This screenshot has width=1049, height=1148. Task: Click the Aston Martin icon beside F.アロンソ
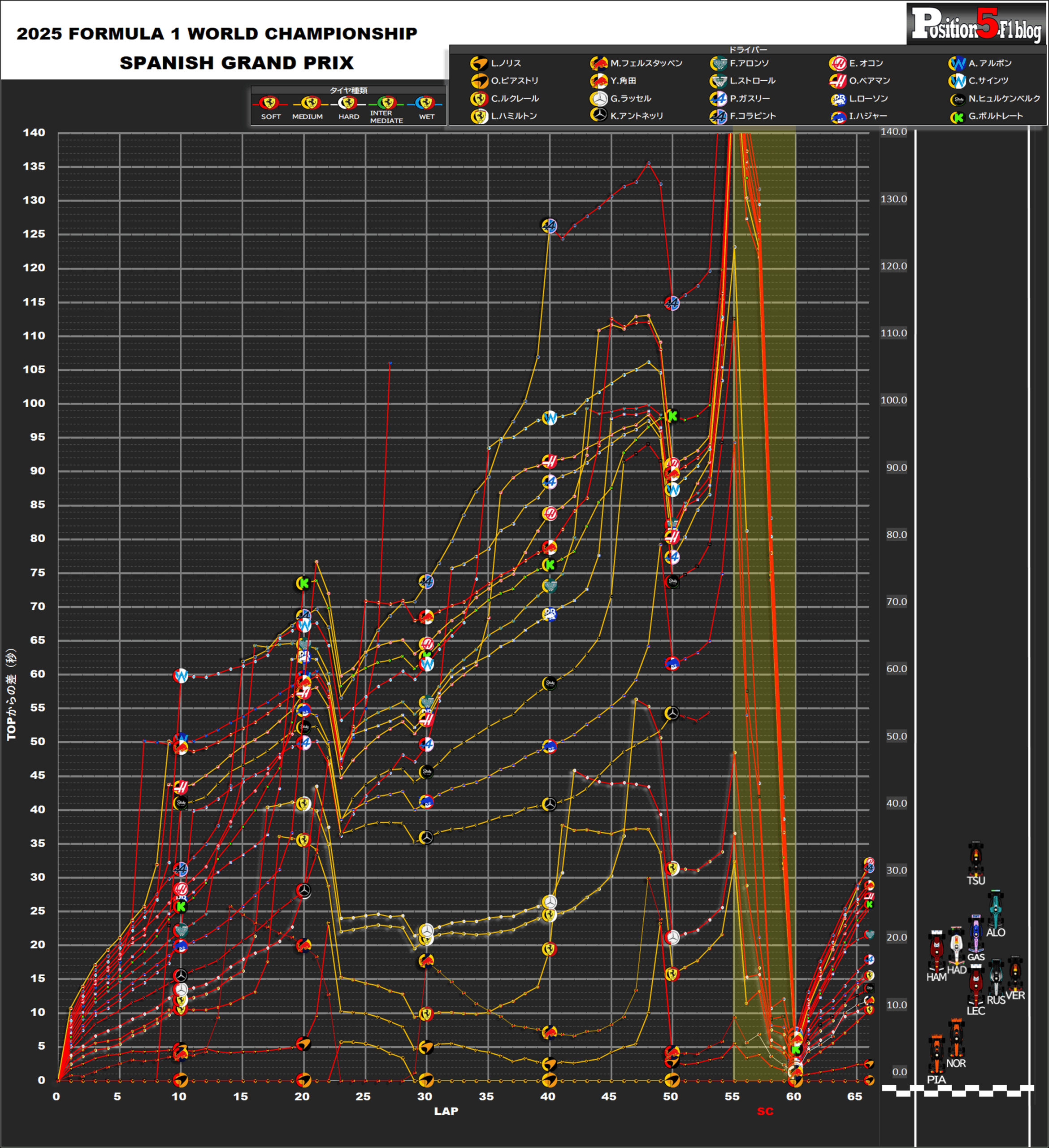tap(719, 63)
